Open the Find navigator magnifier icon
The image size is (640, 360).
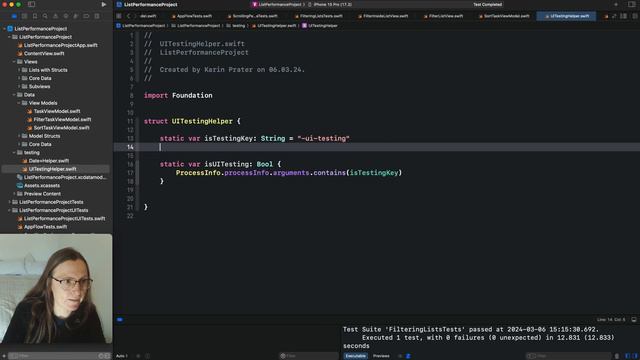45,16
